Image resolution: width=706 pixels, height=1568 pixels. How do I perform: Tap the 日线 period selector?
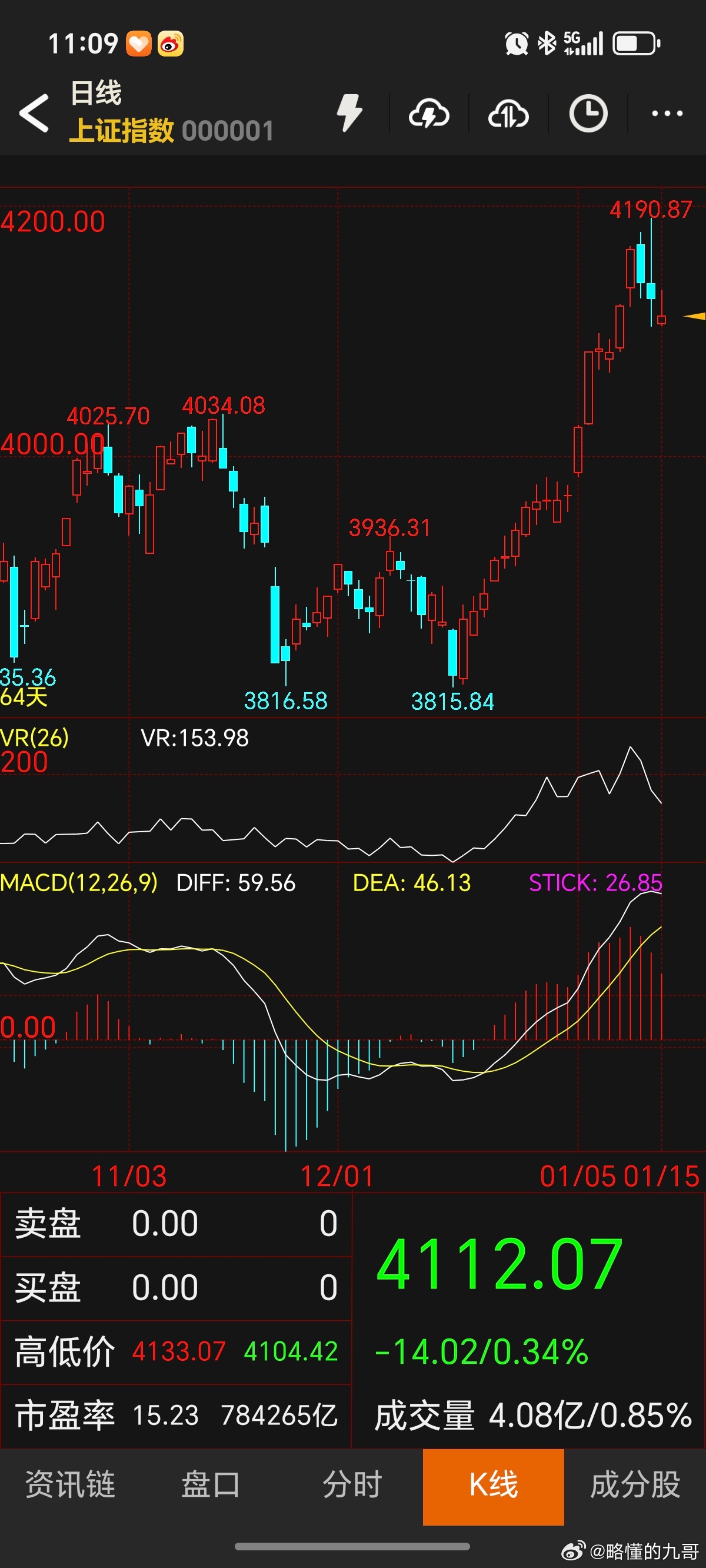coord(96,93)
